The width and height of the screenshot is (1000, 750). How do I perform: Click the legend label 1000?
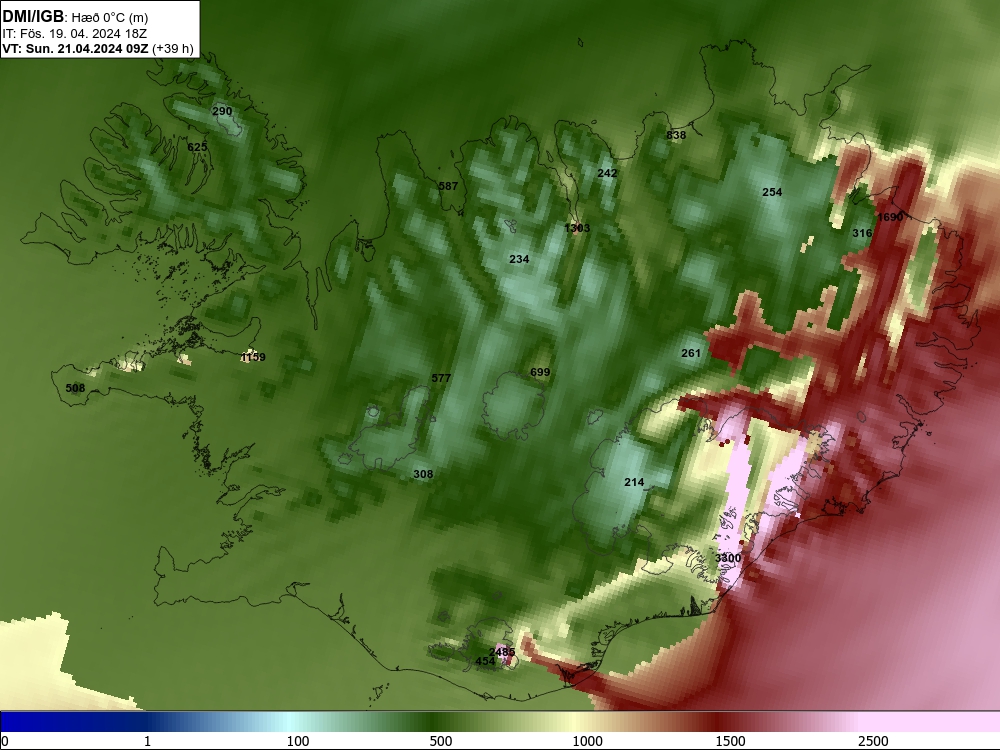coord(587,741)
